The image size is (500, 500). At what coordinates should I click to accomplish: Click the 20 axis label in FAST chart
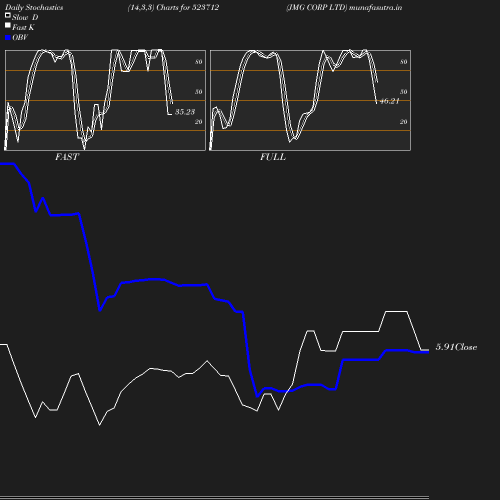199,122
